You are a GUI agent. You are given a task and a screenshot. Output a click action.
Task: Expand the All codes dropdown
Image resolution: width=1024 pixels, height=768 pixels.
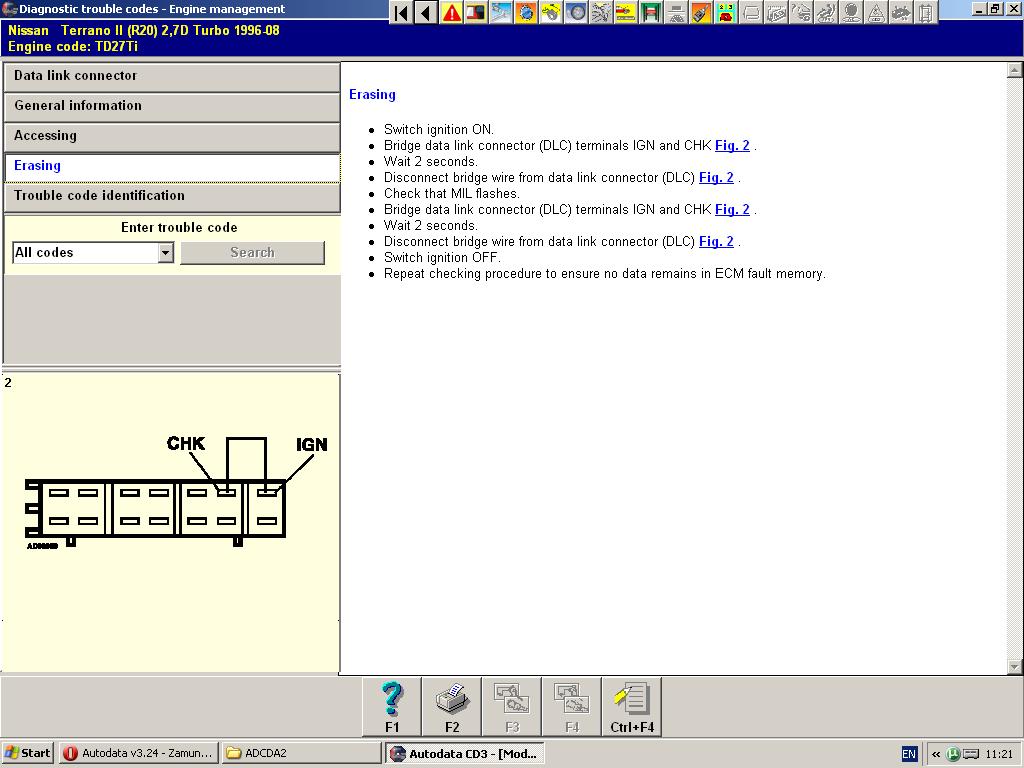[166, 253]
